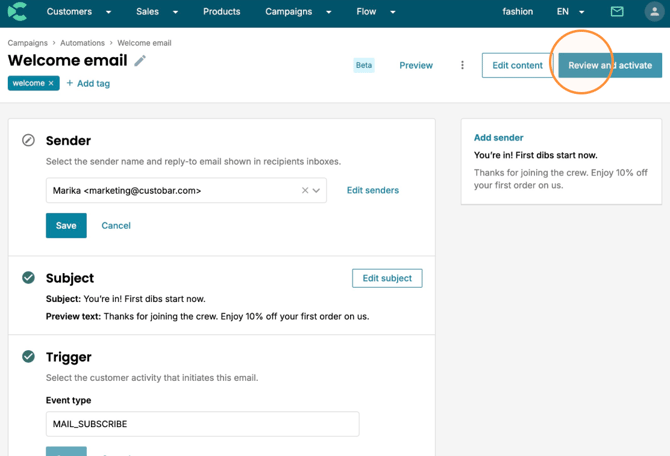
Task: Click the Edit subject button
Action: coord(387,278)
